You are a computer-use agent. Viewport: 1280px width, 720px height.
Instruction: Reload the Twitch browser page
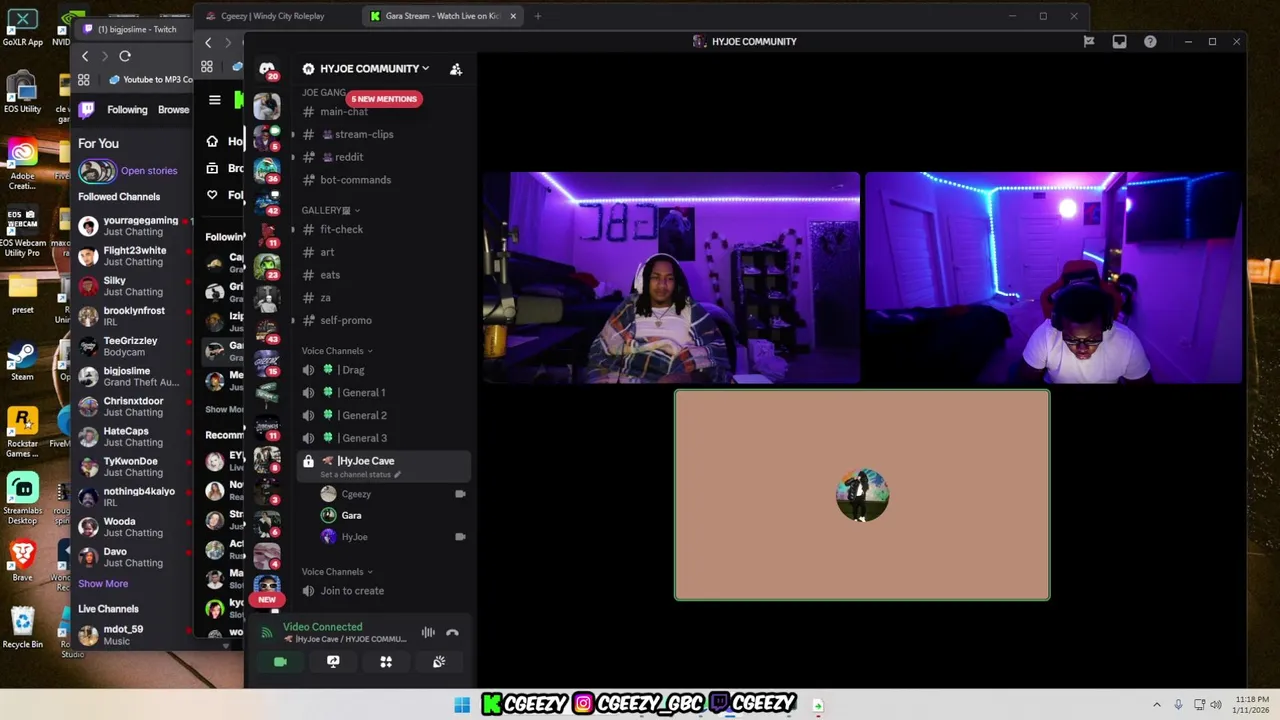tap(125, 56)
